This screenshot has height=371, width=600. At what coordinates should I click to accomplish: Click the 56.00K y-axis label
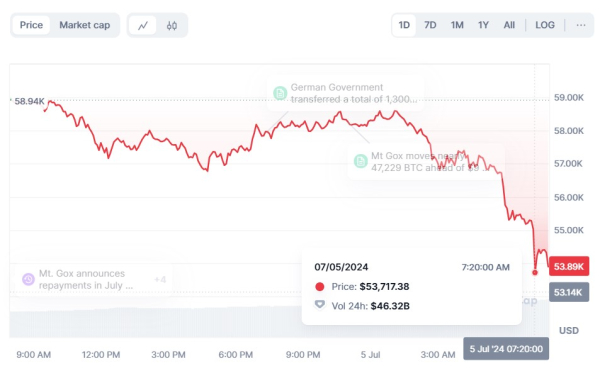coord(569,197)
